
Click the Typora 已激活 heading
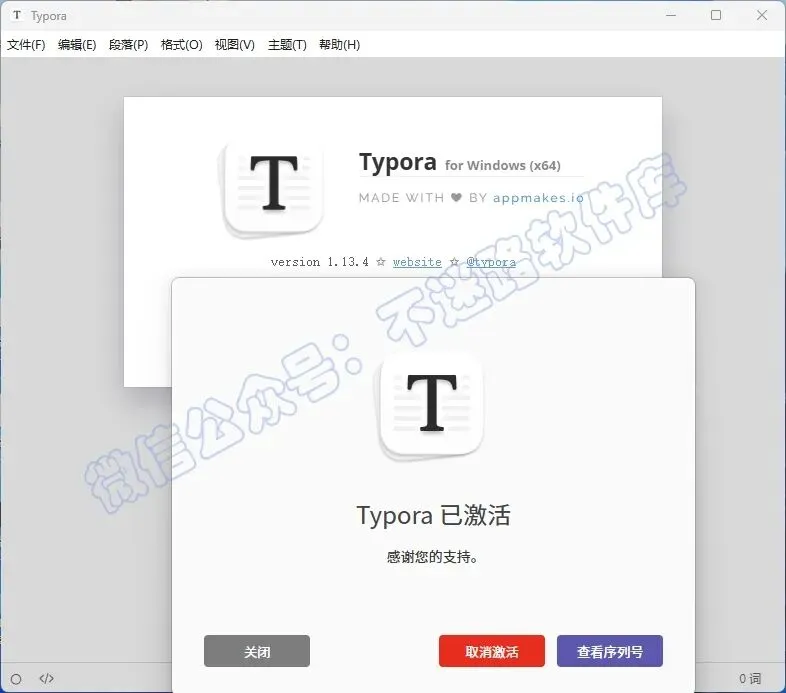pyautogui.click(x=433, y=515)
